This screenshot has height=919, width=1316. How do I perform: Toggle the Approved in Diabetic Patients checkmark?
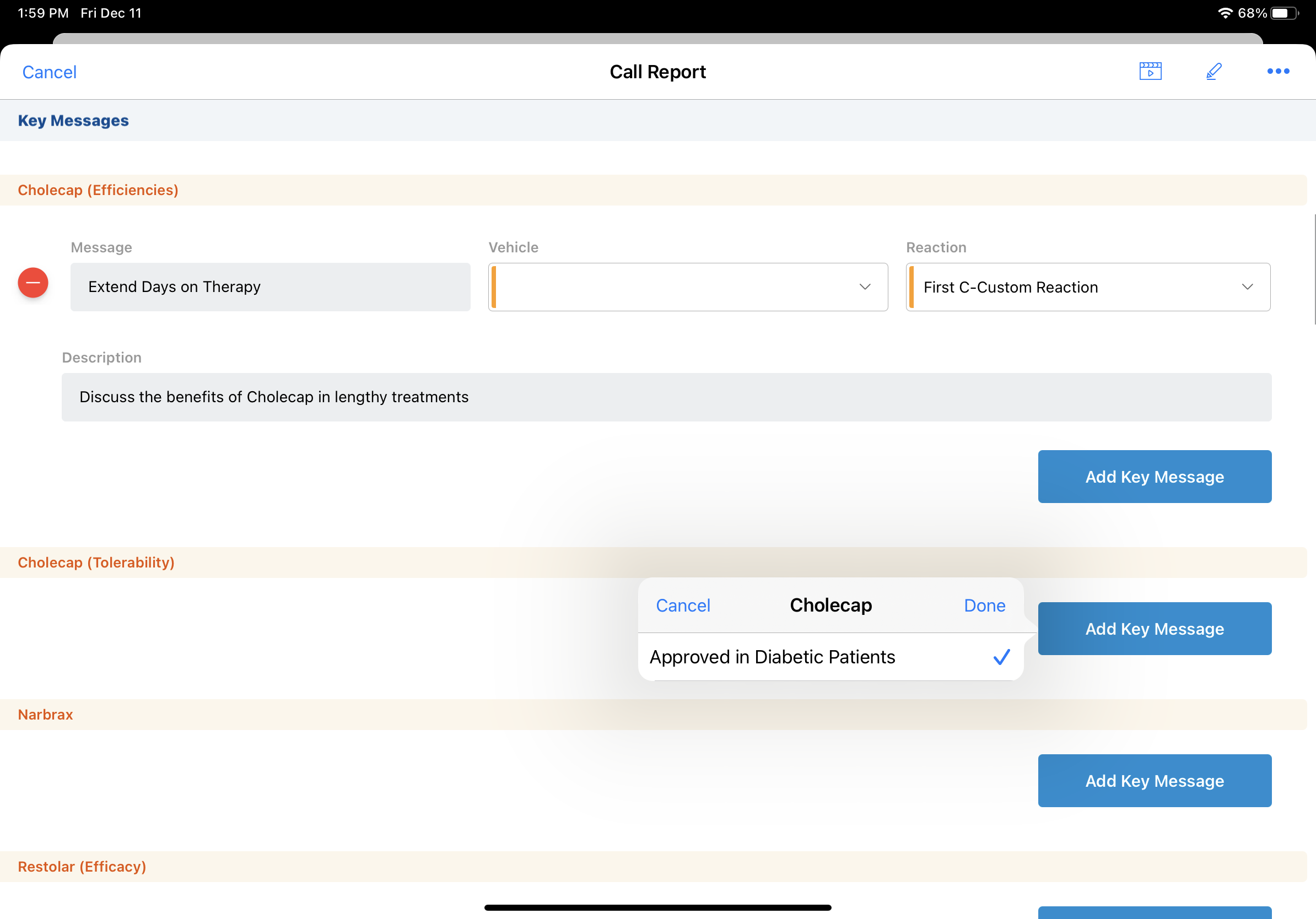[x=1001, y=657]
